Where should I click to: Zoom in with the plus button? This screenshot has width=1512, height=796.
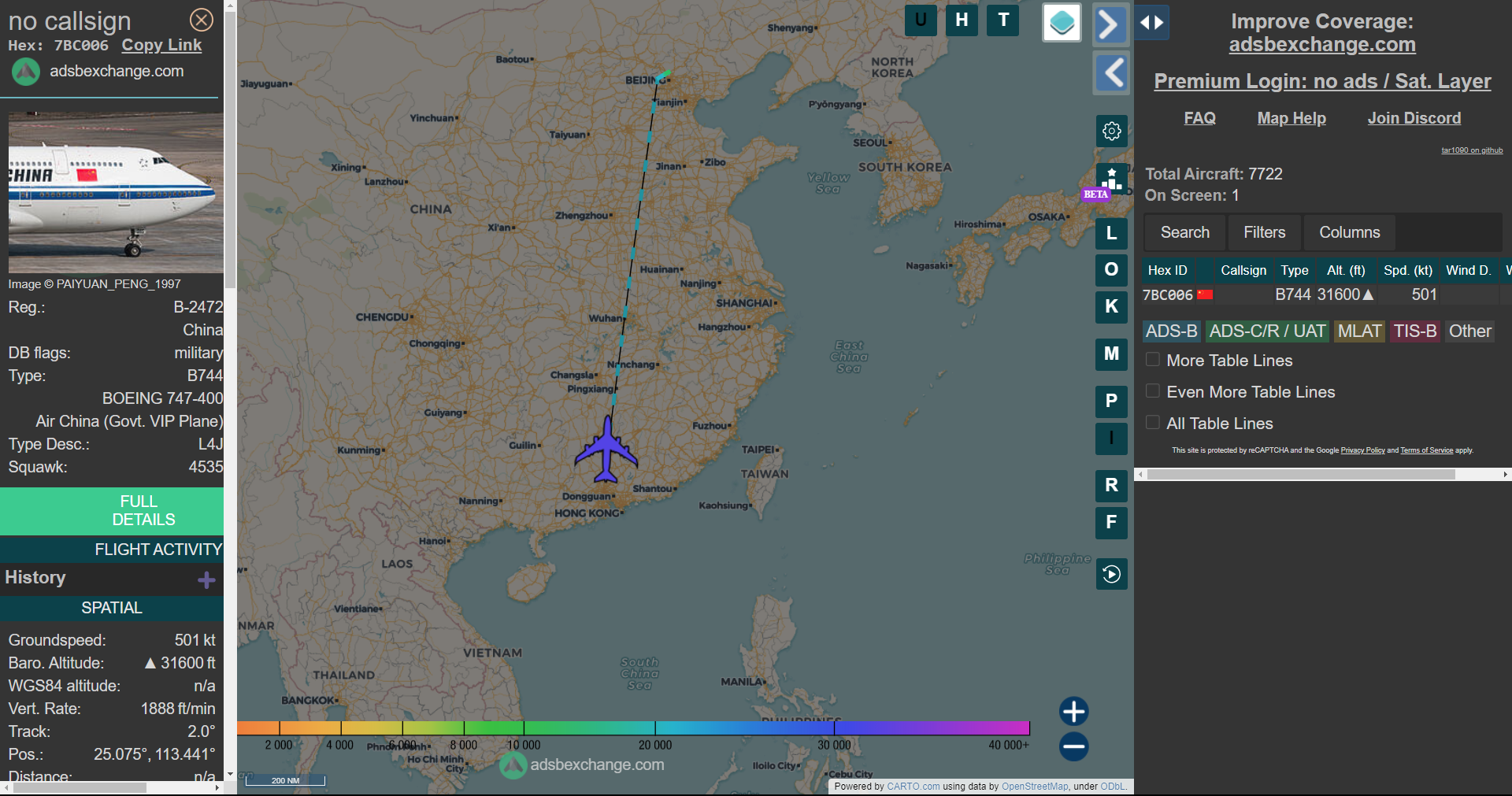tap(1073, 711)
